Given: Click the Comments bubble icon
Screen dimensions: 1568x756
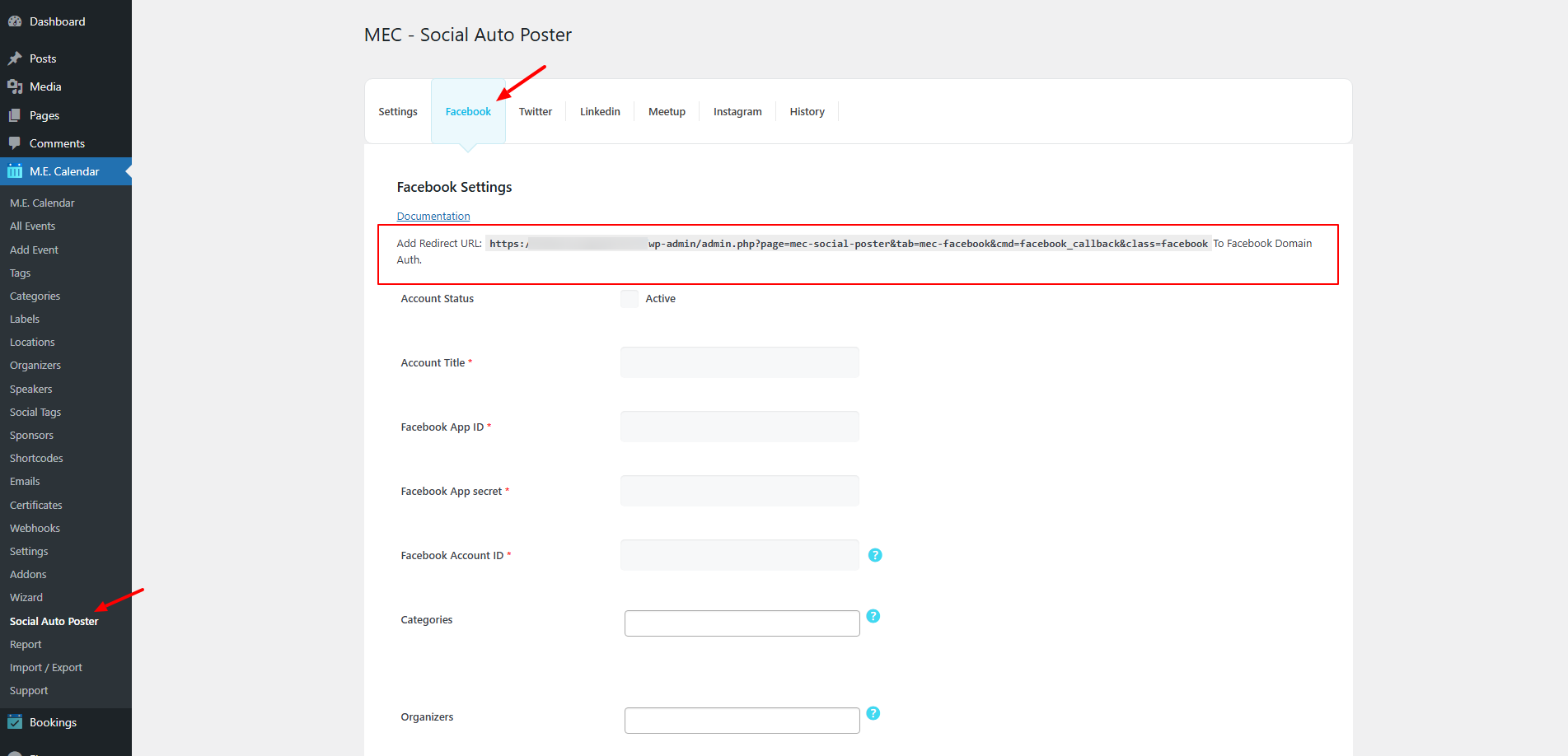Looking at the screenshot, I should (x=15, y=143).
